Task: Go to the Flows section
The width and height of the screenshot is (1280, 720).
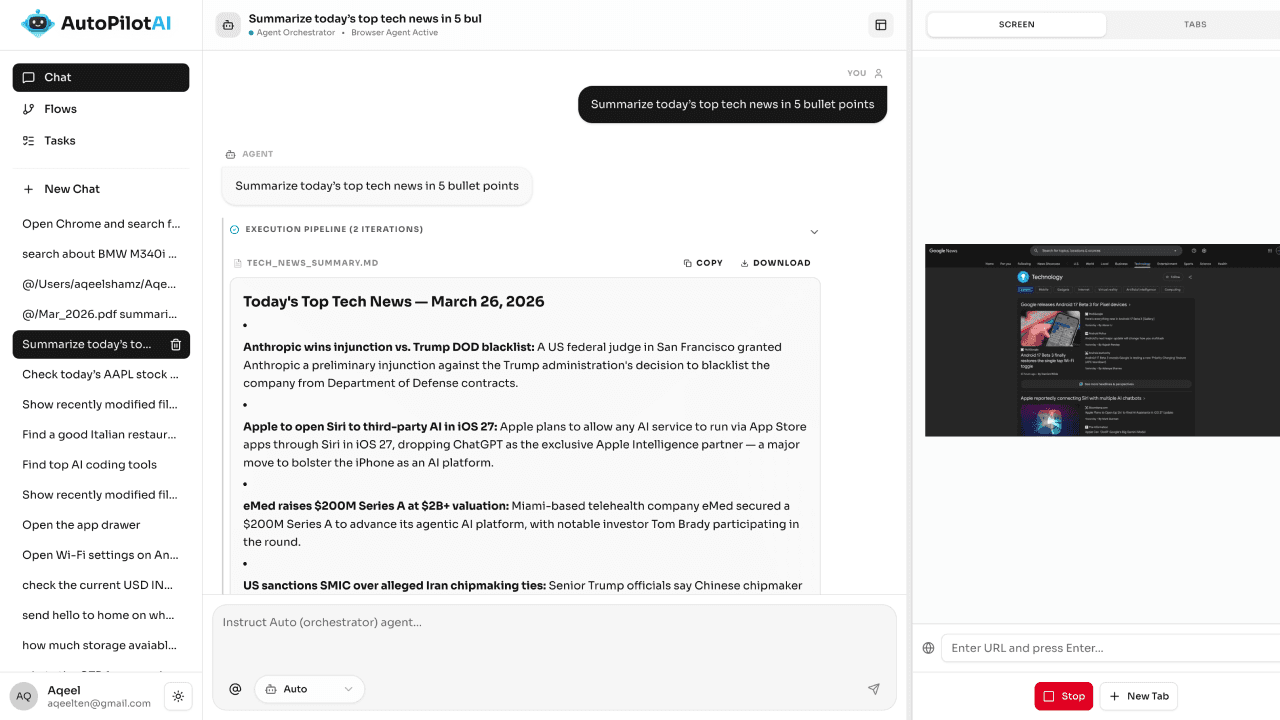Action: click(x=101, y=109)
